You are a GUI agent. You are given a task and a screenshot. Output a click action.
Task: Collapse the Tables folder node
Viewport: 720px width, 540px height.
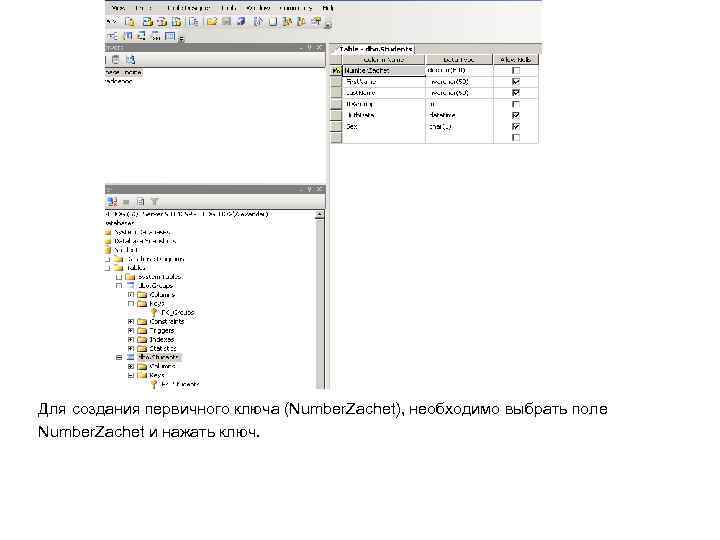(x=108, y=268)
